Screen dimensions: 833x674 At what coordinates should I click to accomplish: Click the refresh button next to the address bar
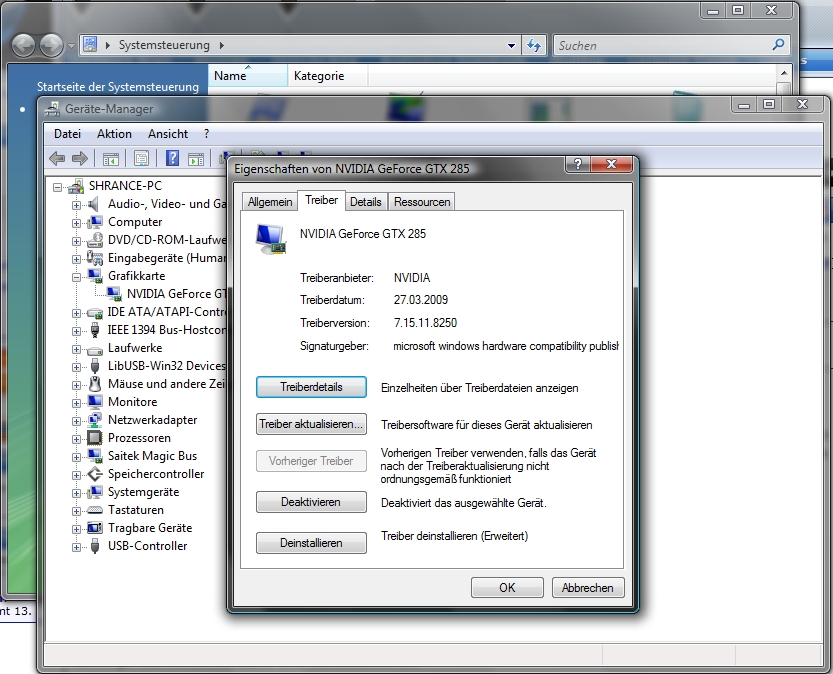(x=534, y=46)
